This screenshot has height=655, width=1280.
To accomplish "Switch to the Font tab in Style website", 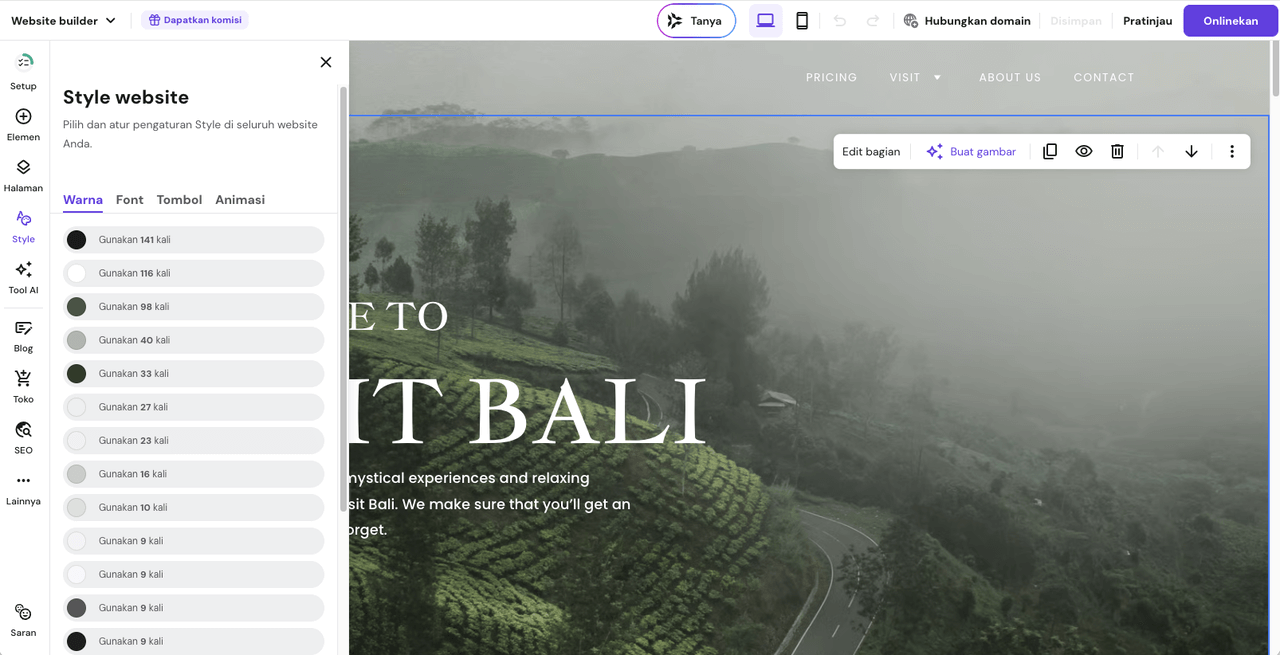I will [129, 199].
